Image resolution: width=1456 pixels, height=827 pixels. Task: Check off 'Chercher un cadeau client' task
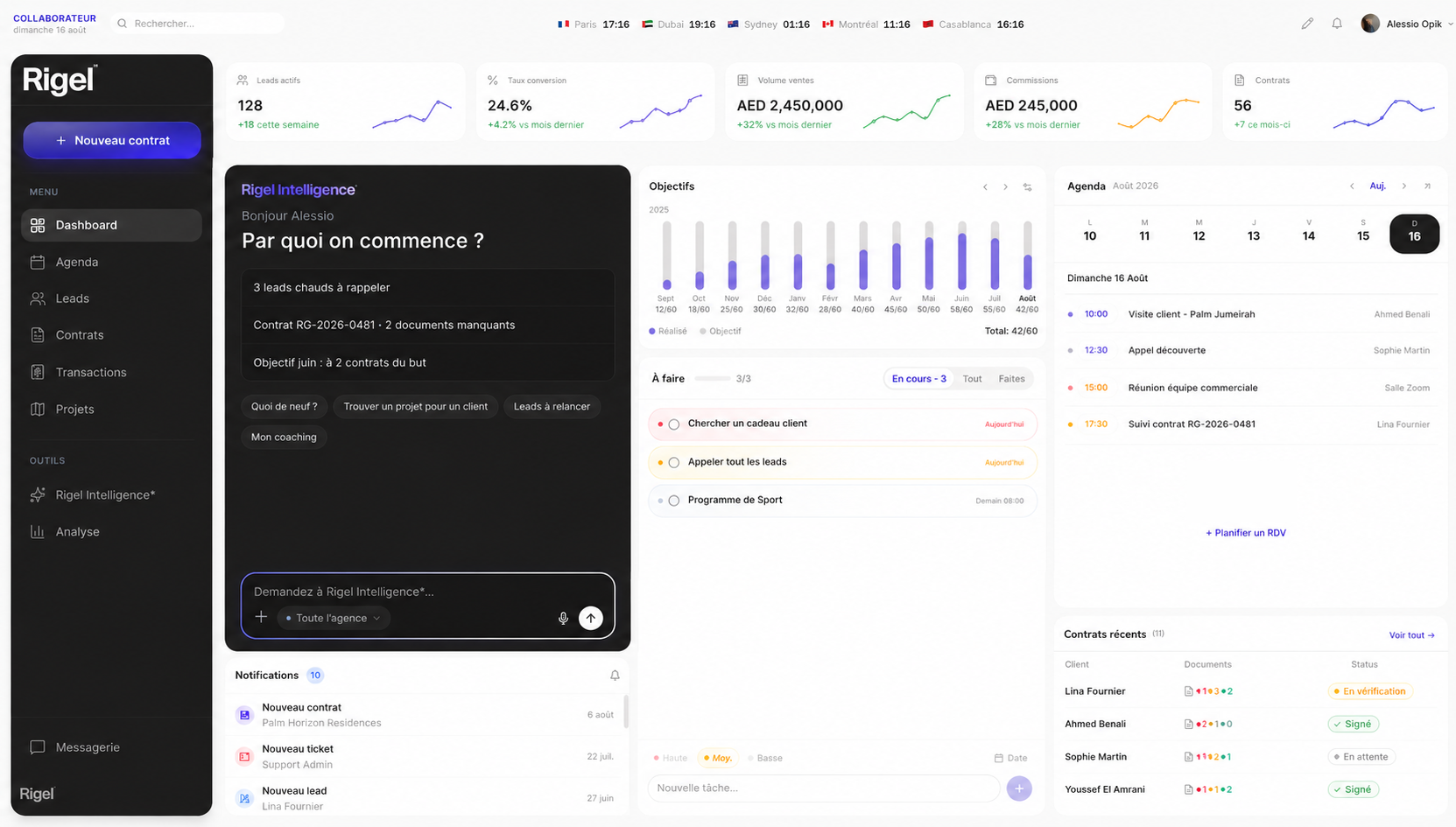pos(674,424)
